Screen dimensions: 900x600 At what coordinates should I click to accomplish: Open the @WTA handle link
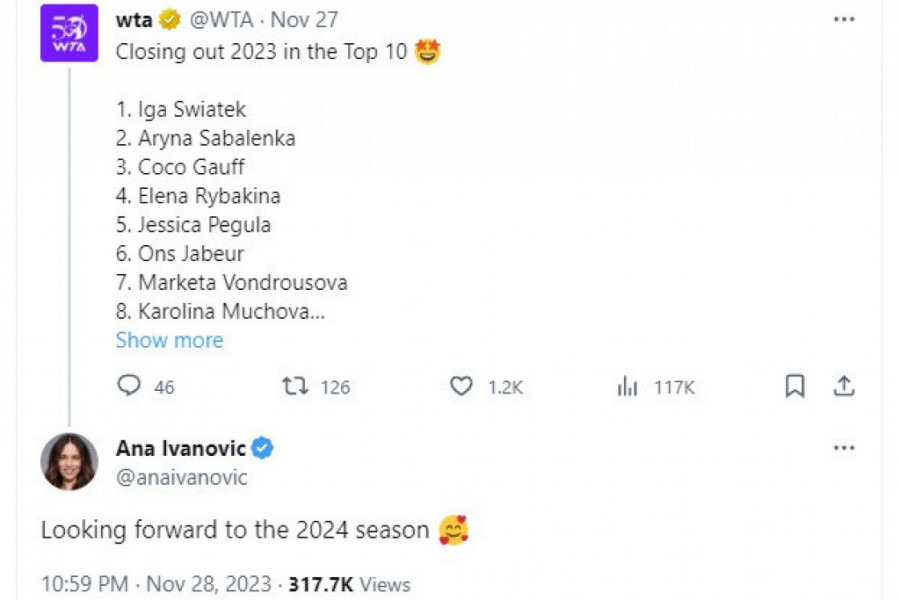pos(218,20)
